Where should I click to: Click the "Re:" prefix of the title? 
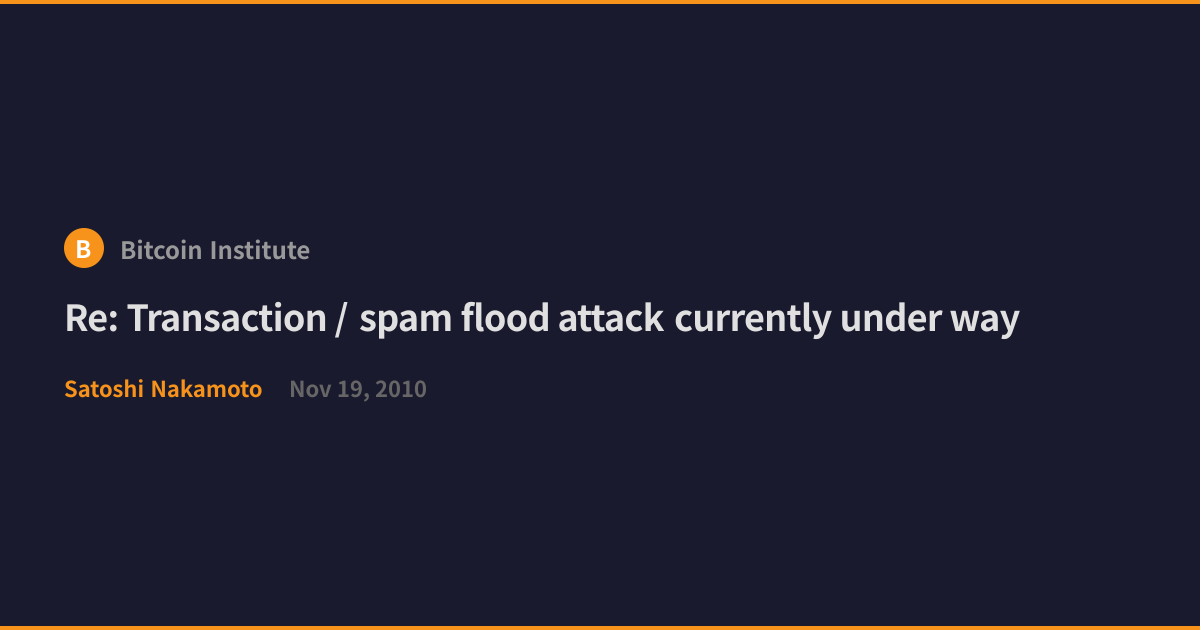tap(91, 319)
